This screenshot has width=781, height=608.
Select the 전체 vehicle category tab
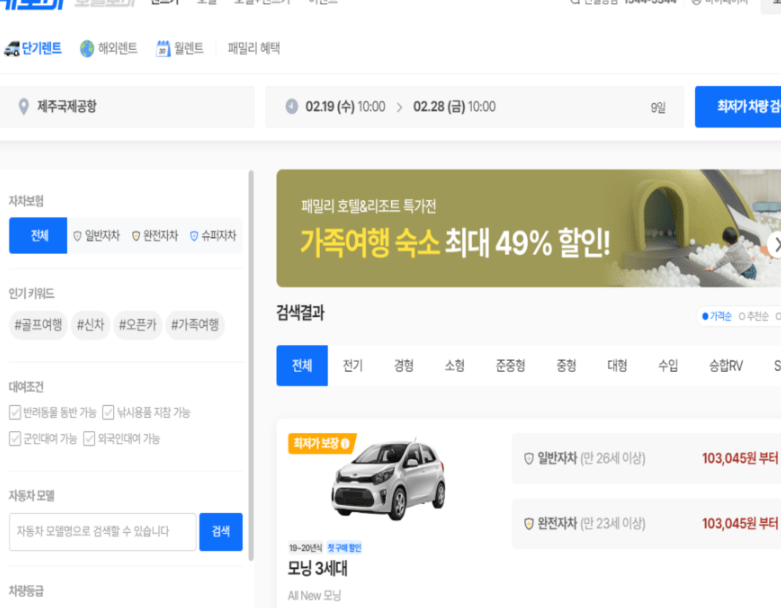(x=302, y=366)
